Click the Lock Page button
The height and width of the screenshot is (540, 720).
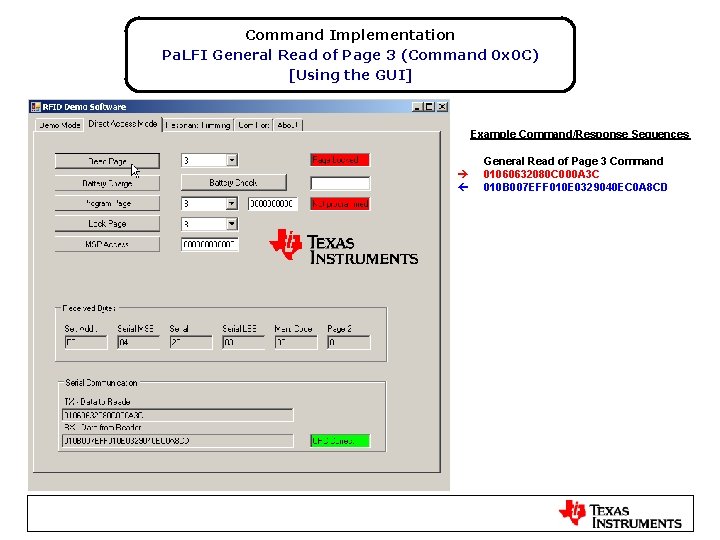[x=107, y=224]
